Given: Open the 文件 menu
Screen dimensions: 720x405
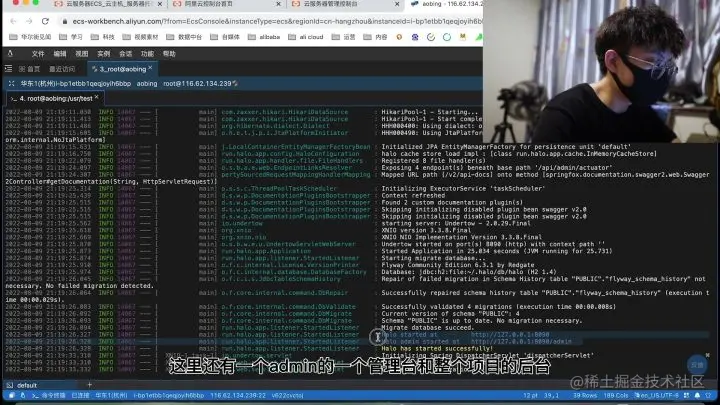Looking at the screenshot, I should pyautogui.click(x=38, y=54).
